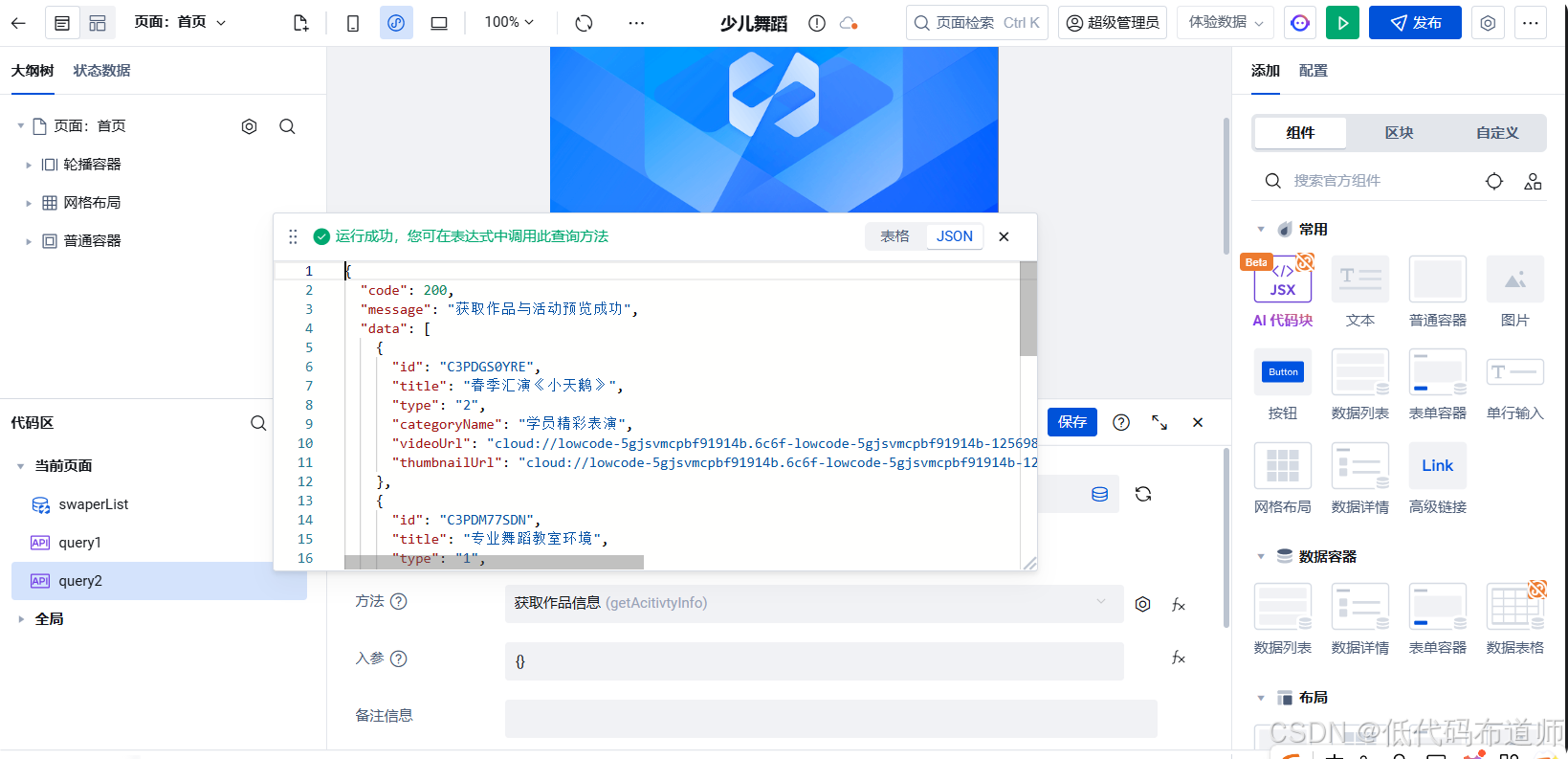Image resolution: width=1568 pixels, height=759 pixels.
Task: Collapse the 常用 component group
Action: tap(1261, 230)
